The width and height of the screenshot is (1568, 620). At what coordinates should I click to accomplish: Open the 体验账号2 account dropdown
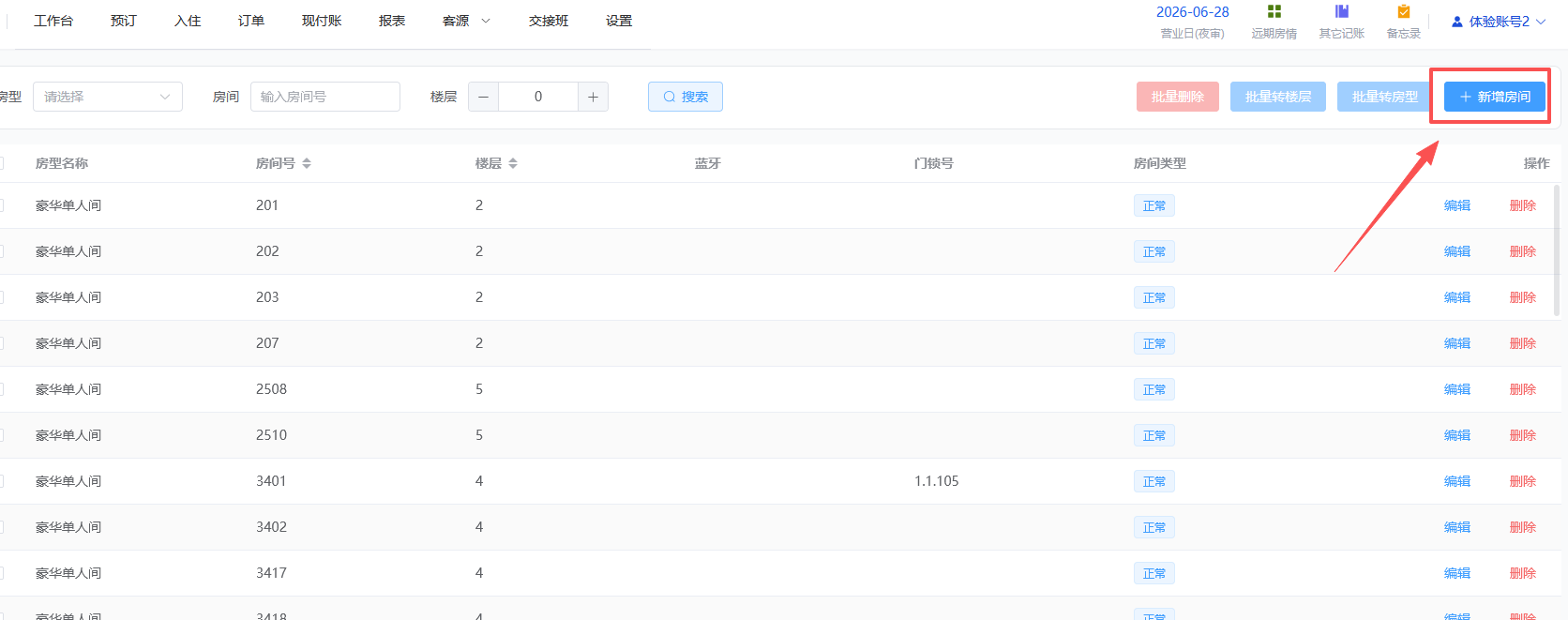(1499, 22)
